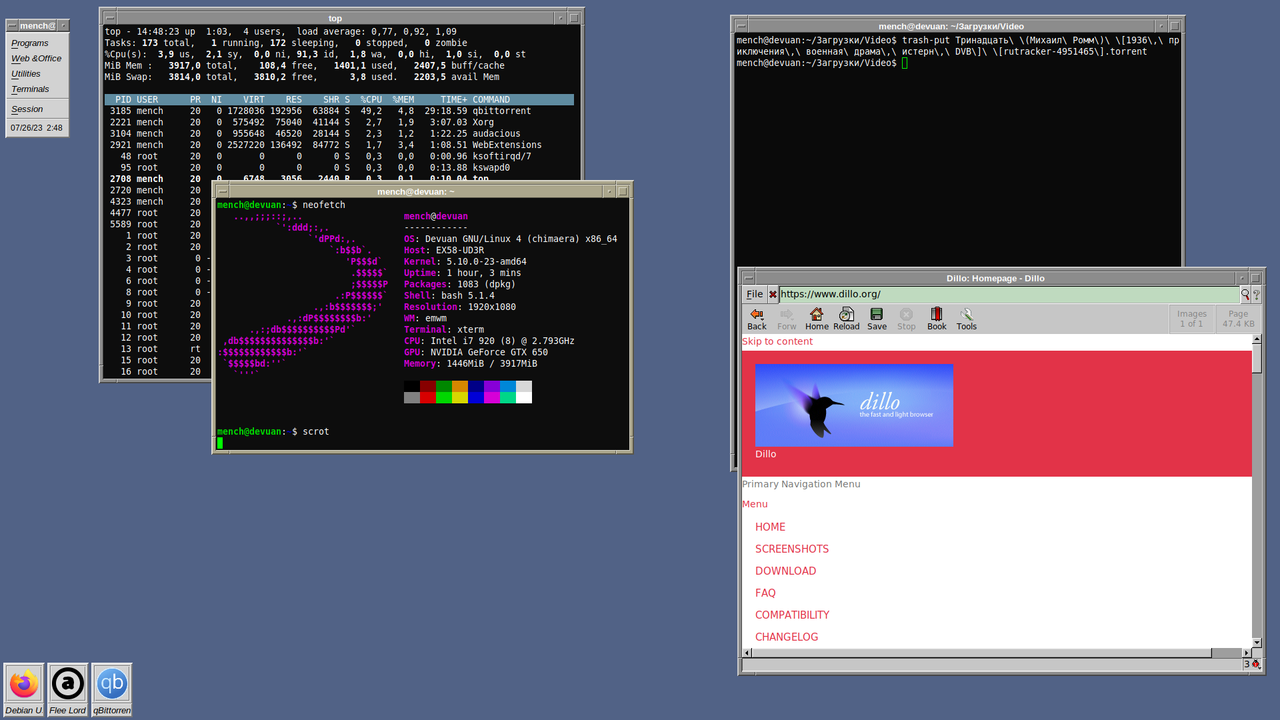
Task: Open the qBittorrent desktop icon
Action: (112, 690)
